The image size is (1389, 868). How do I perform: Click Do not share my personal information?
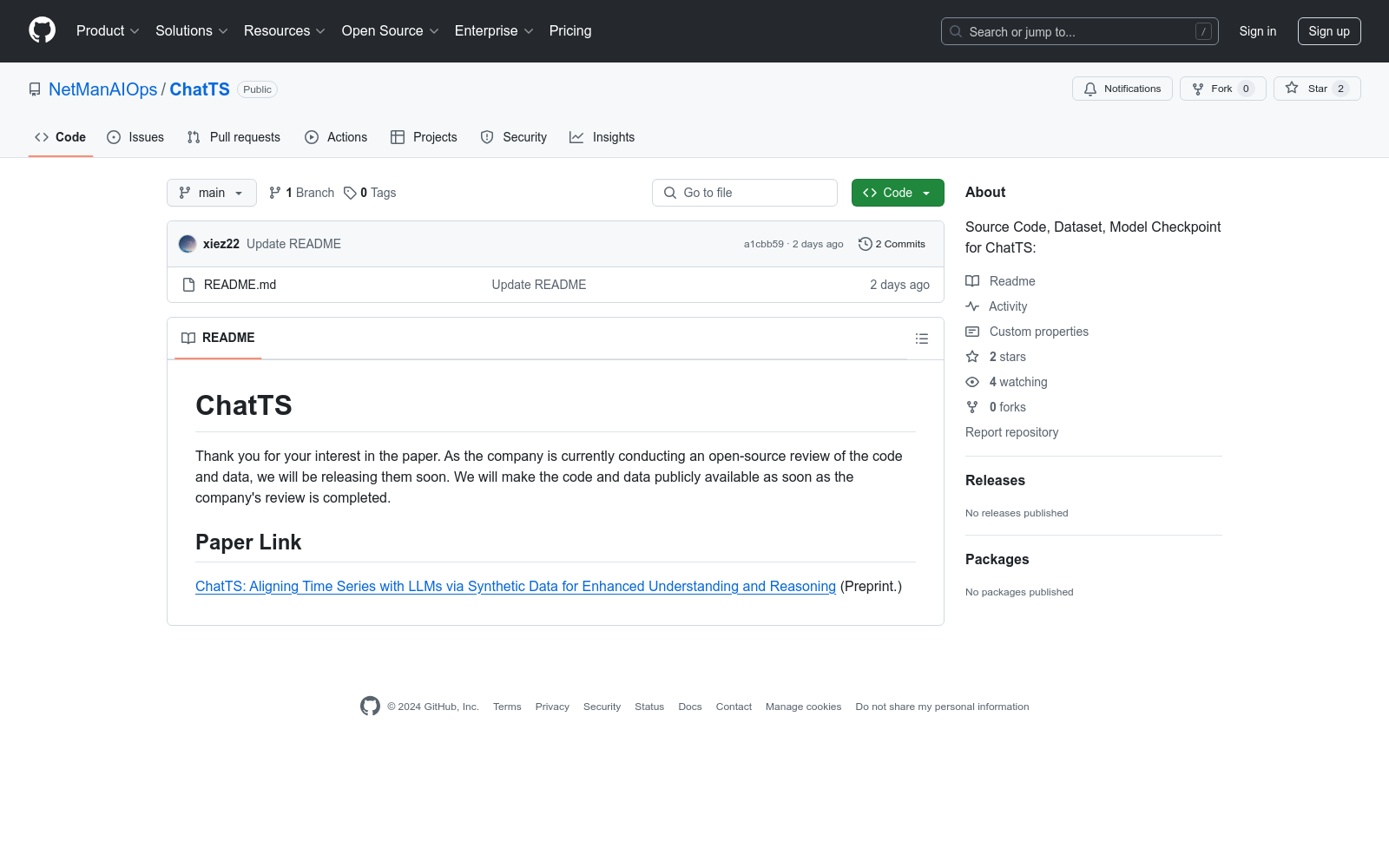942,707
